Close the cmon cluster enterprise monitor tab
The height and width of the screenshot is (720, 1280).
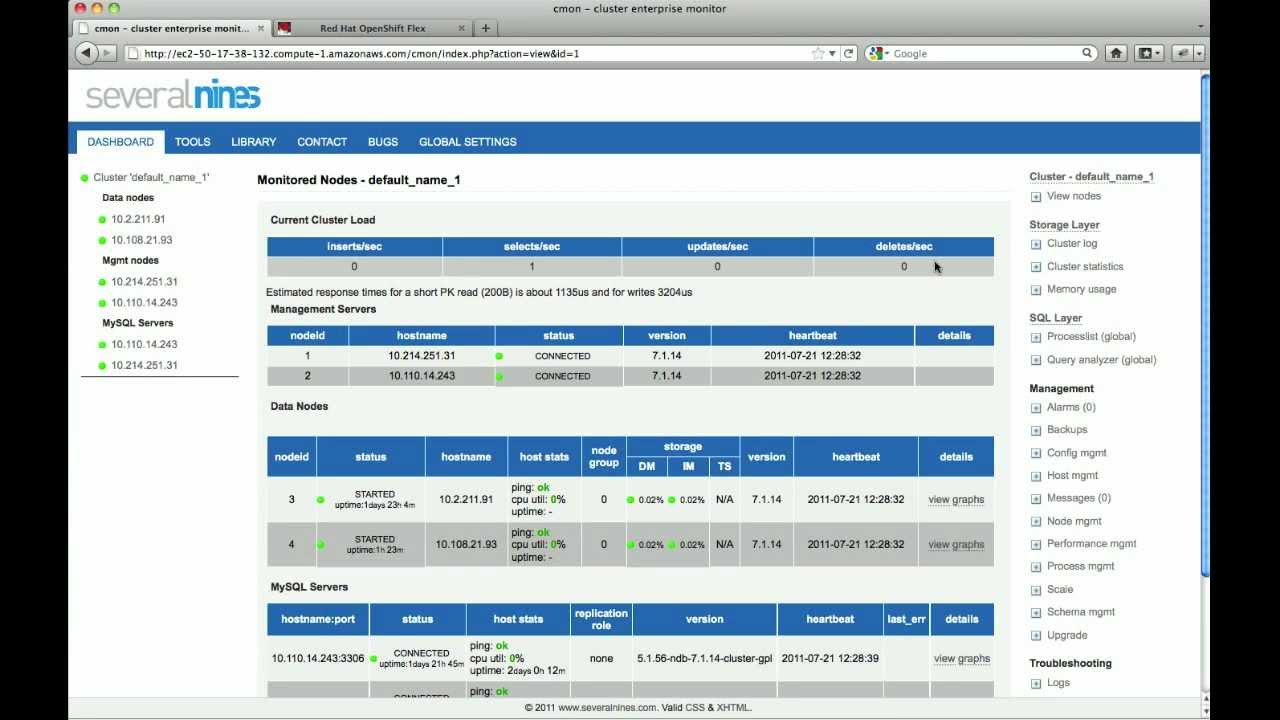pos(261,28)
